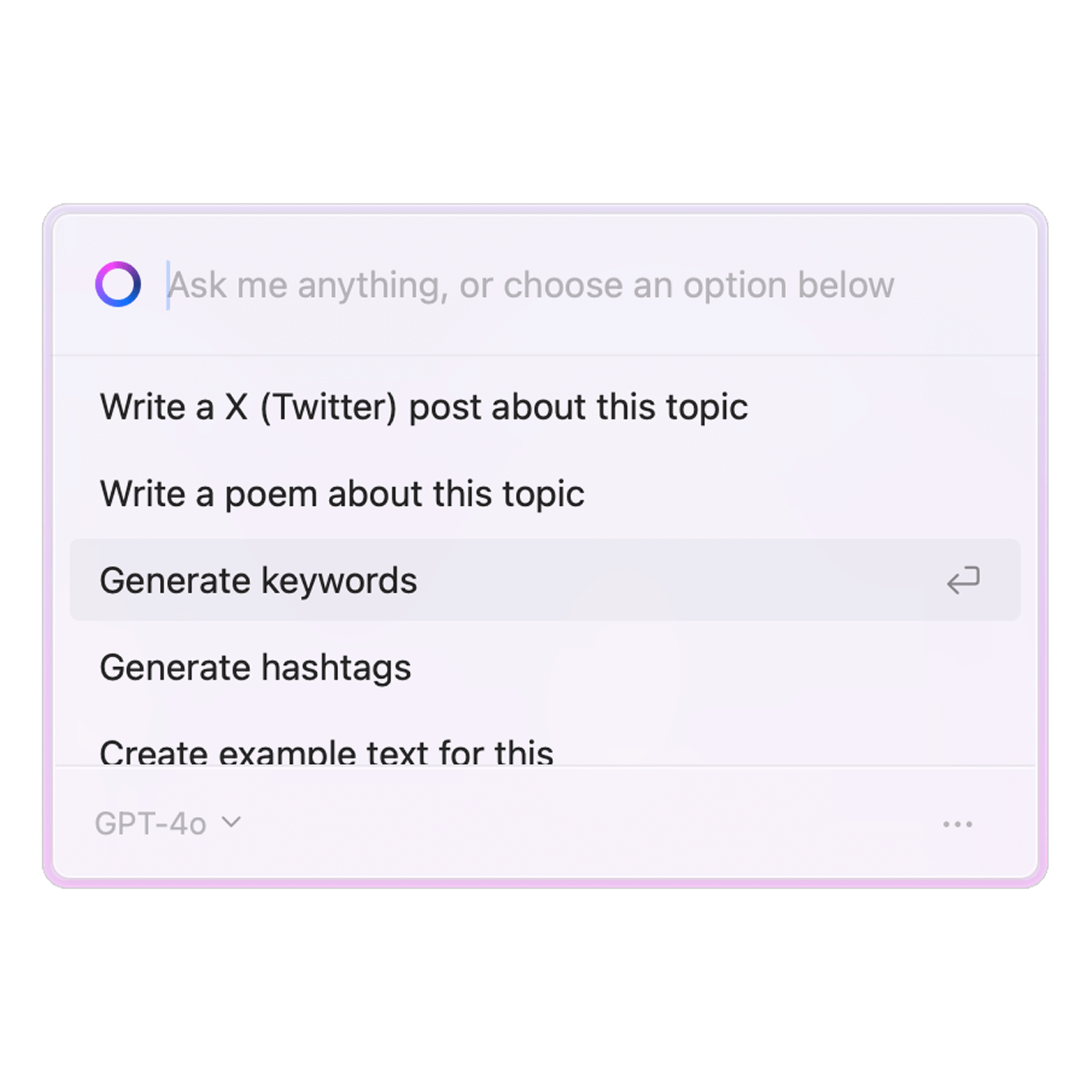This screenshot has height=1092, width=1092.
Task: Click the purple-blue ring icon beside the prompt
Action: (118, 284)
